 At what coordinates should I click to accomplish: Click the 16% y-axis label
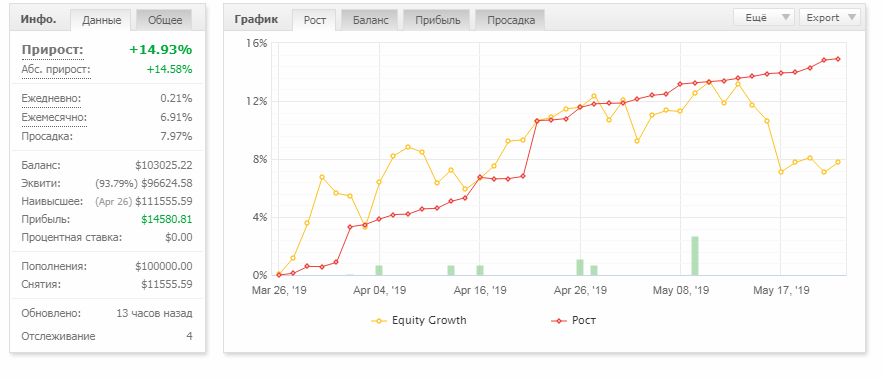[256, 43]
